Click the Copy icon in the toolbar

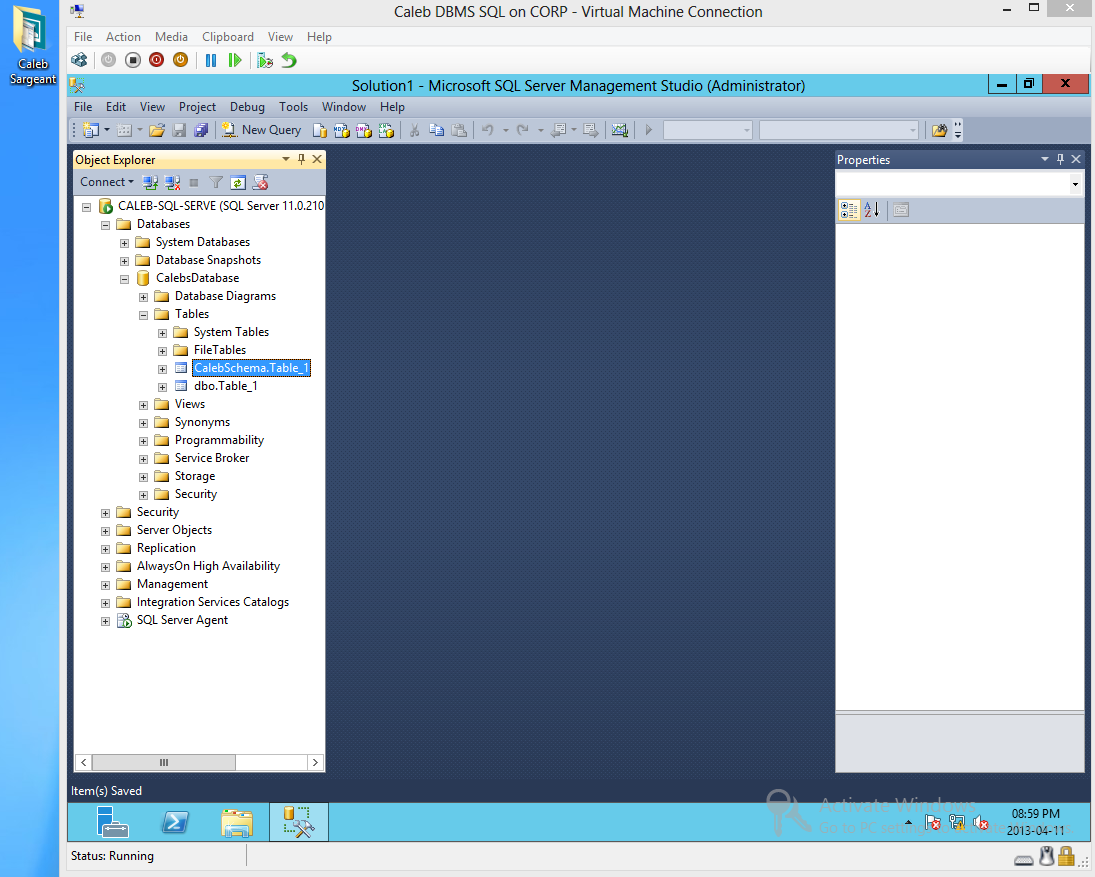click(x=436, y=130)
